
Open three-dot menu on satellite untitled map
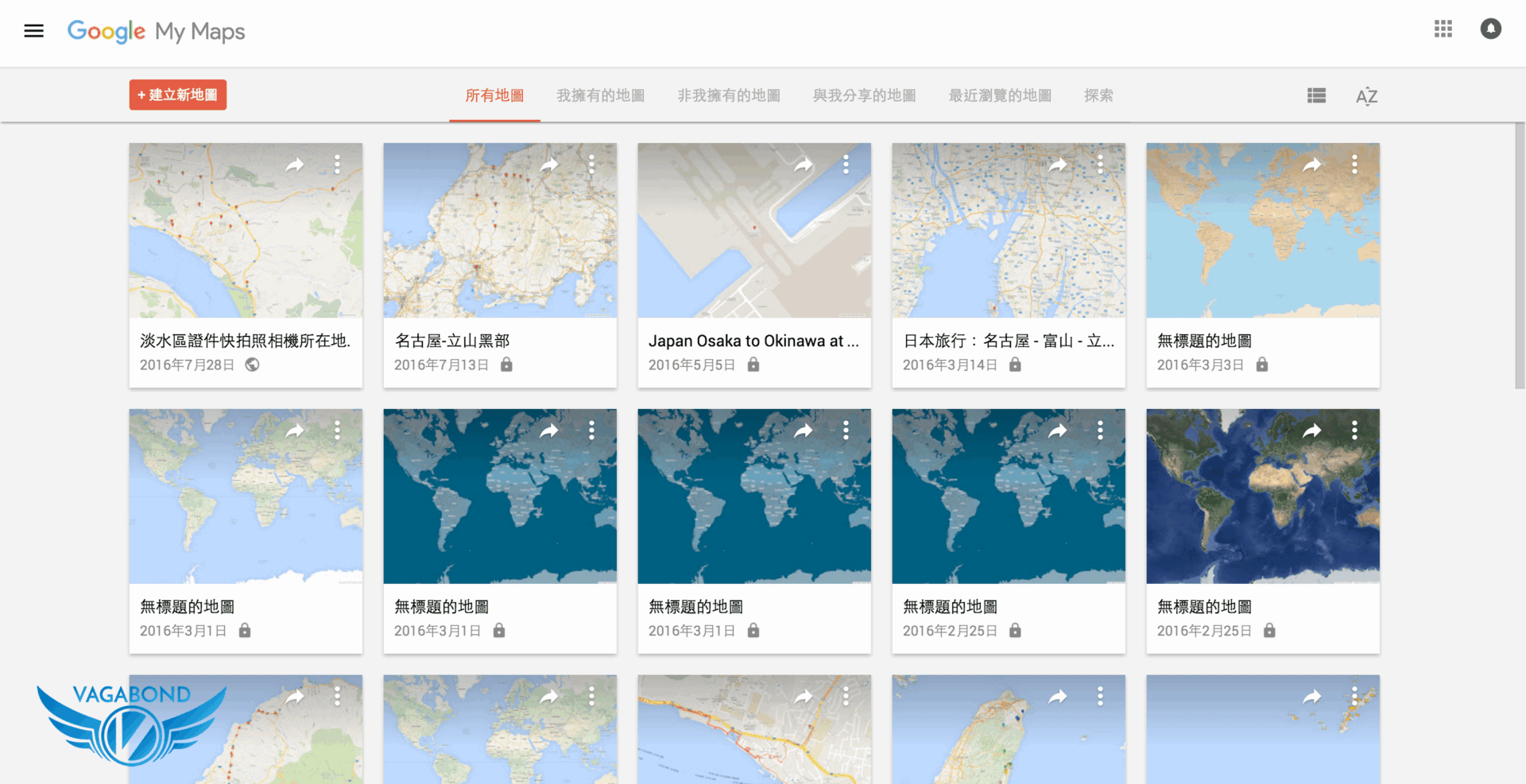click(x=1355, y=431)
